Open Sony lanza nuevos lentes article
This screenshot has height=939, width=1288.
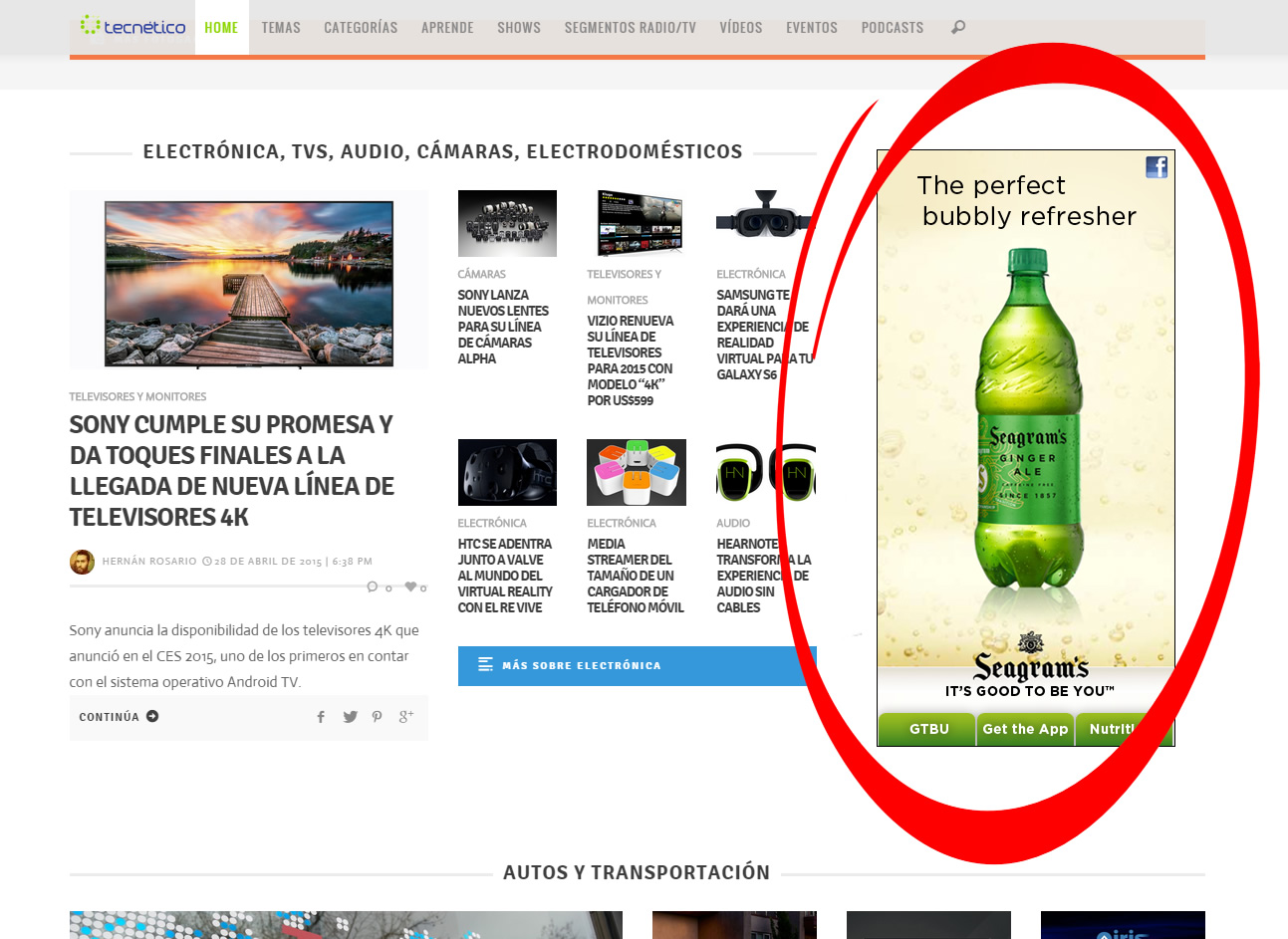click(503, 327)
